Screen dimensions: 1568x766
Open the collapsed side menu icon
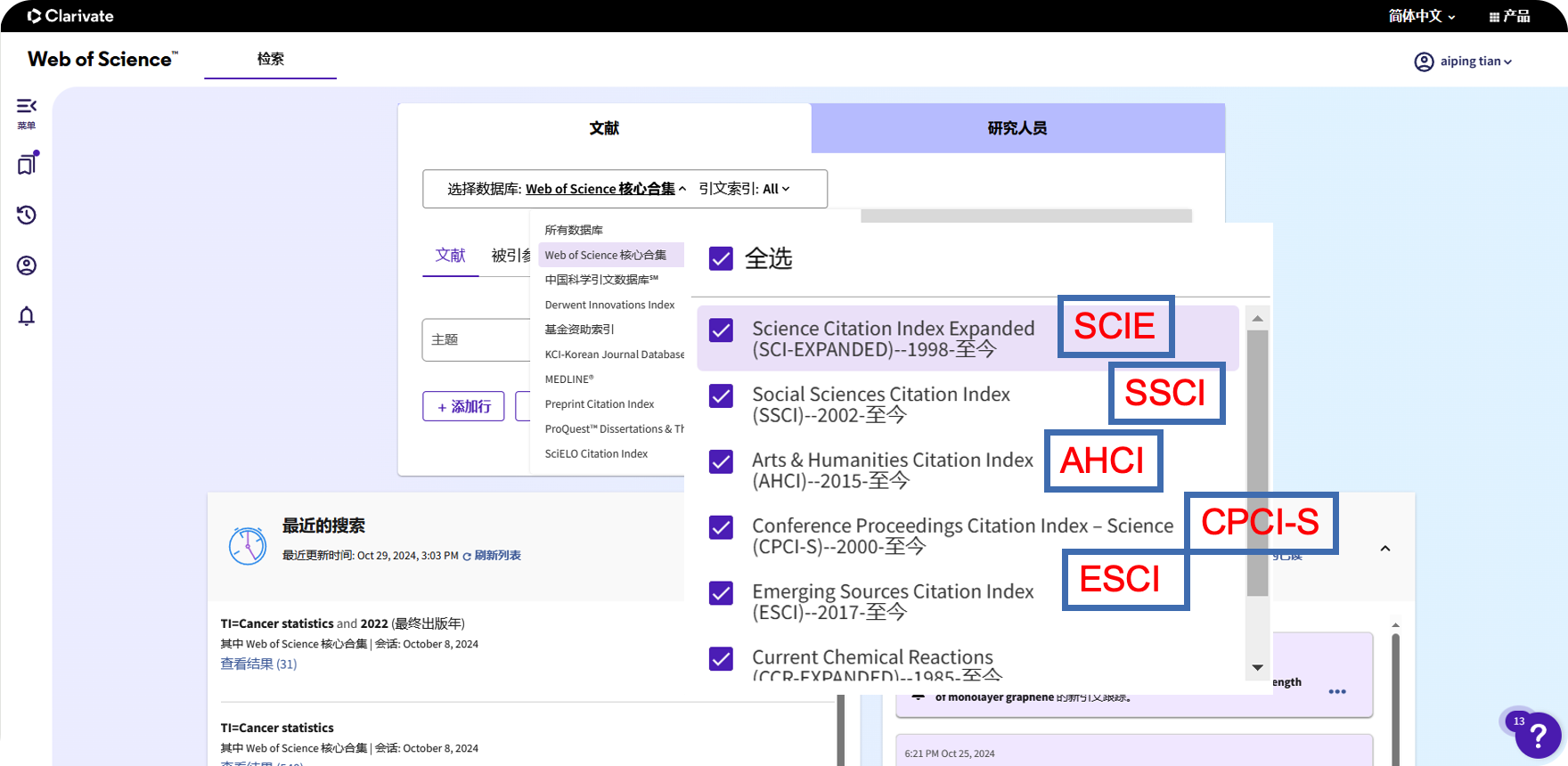pos(27,106)
